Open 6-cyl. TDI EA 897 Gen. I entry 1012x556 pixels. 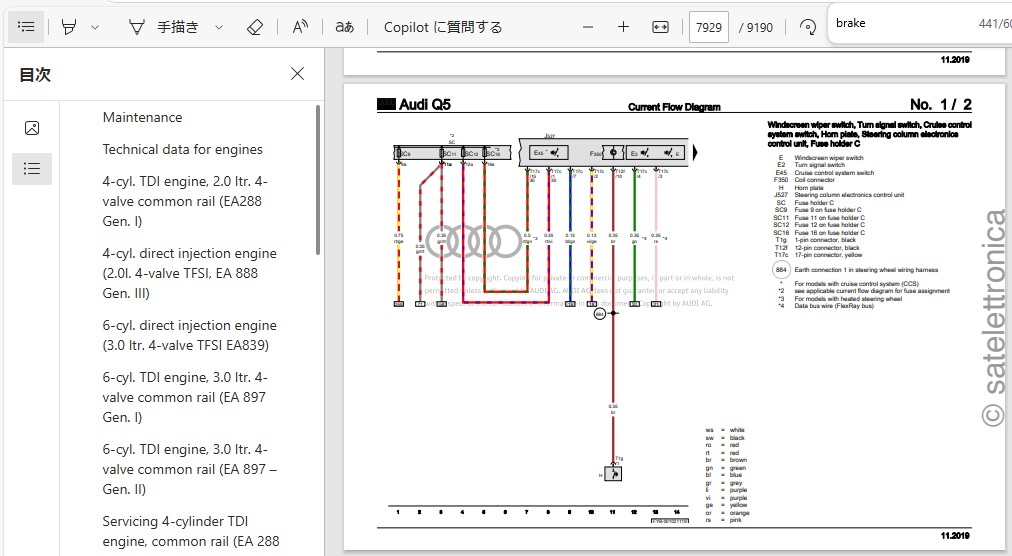coord(185,397)
